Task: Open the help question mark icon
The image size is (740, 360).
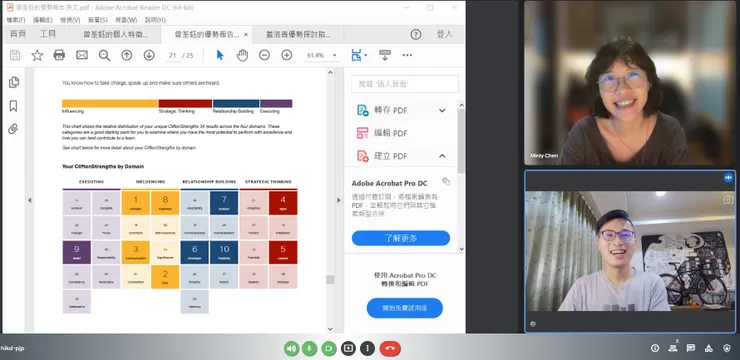Action: (416, 34)
